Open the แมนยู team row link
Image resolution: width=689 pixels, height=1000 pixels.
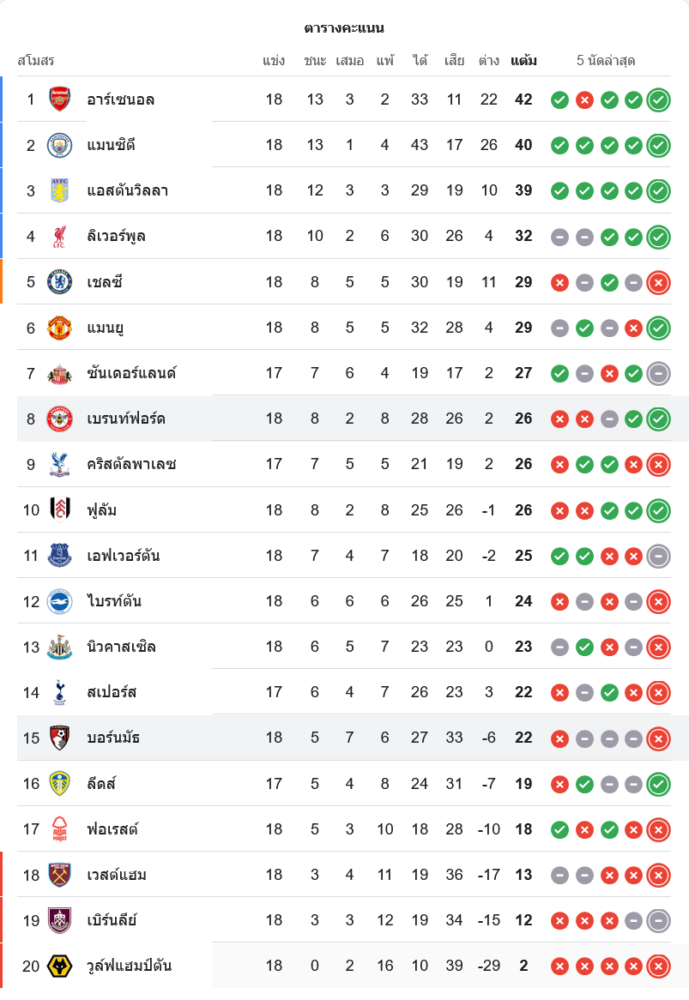105,327
